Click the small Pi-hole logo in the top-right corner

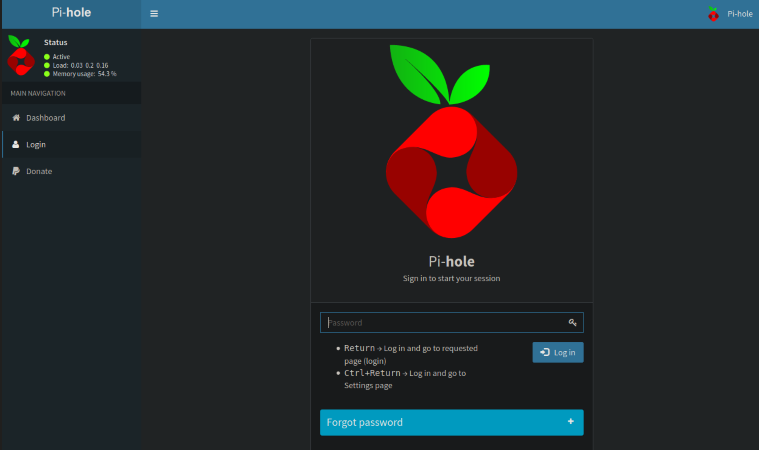[x=713, y=14]
